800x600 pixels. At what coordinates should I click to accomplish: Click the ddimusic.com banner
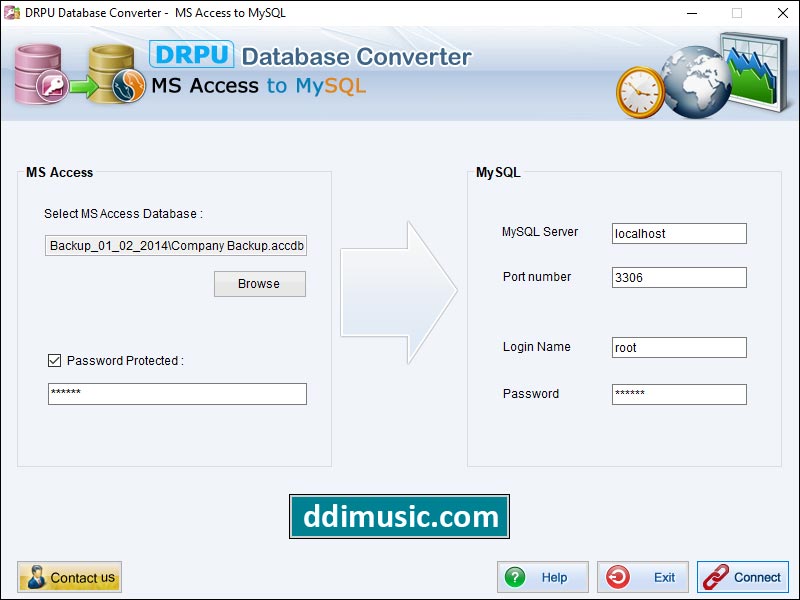[x=400, y=516]
